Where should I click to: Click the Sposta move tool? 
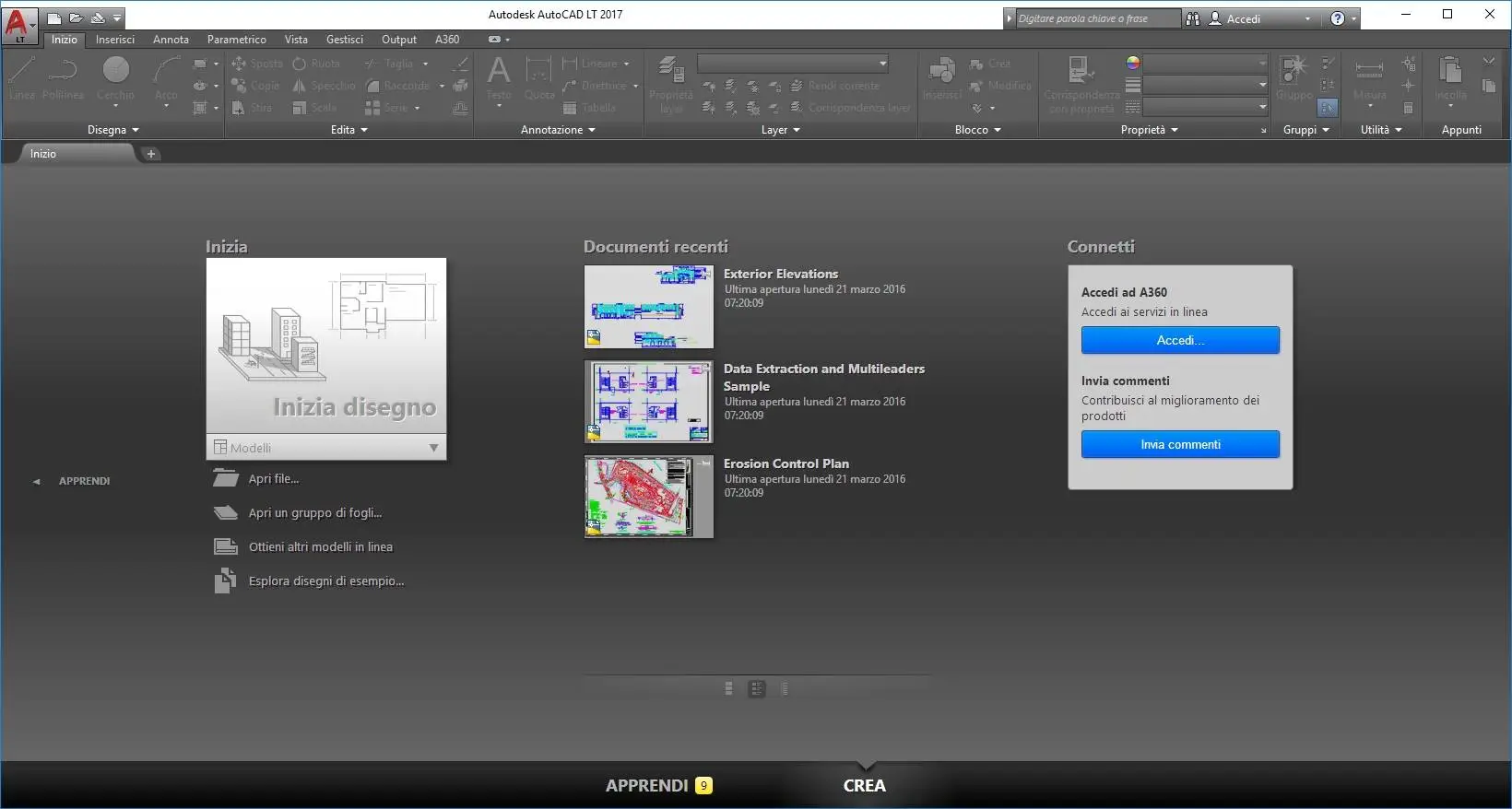pos(257,64)
